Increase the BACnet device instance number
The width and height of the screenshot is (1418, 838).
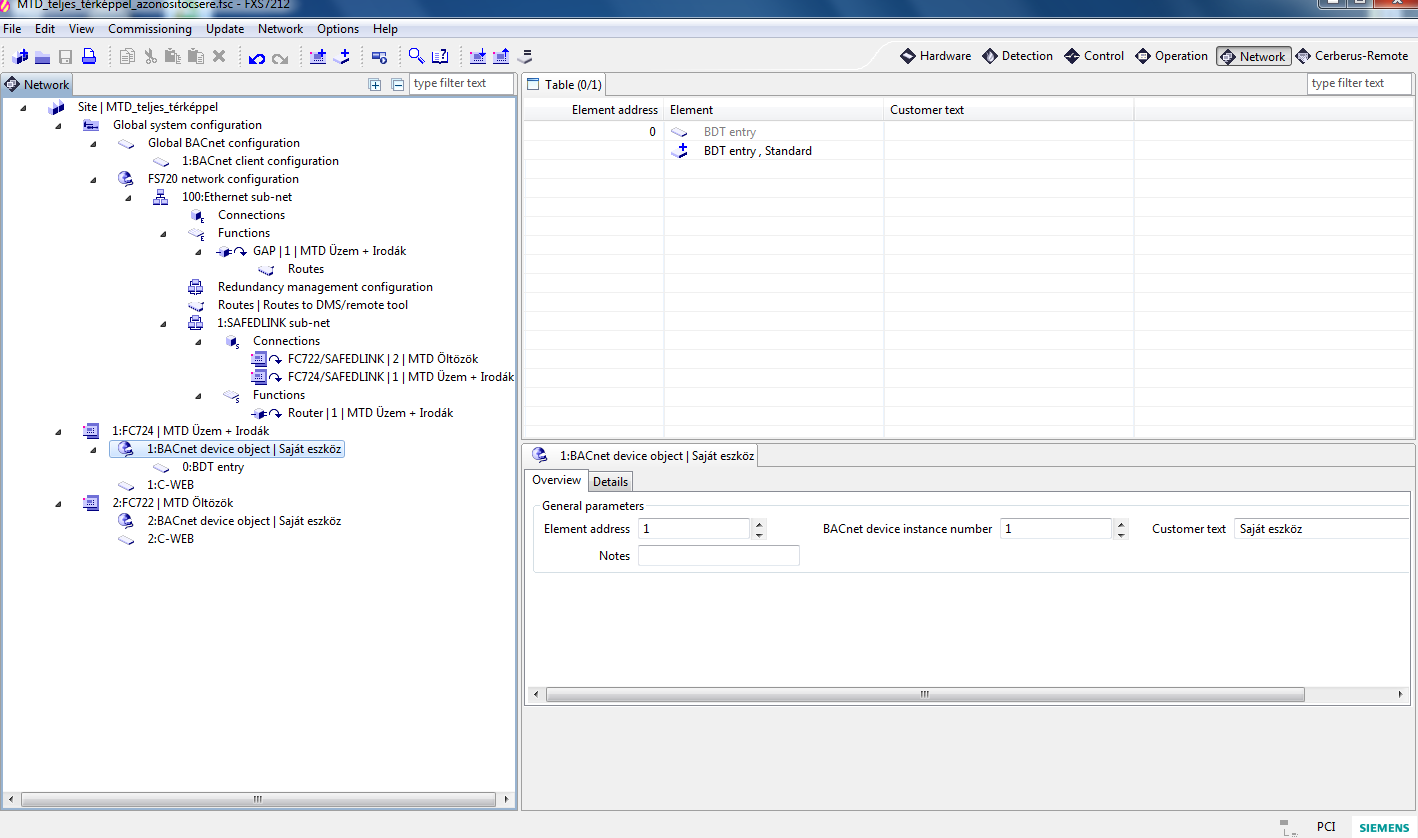point(1121,524)
